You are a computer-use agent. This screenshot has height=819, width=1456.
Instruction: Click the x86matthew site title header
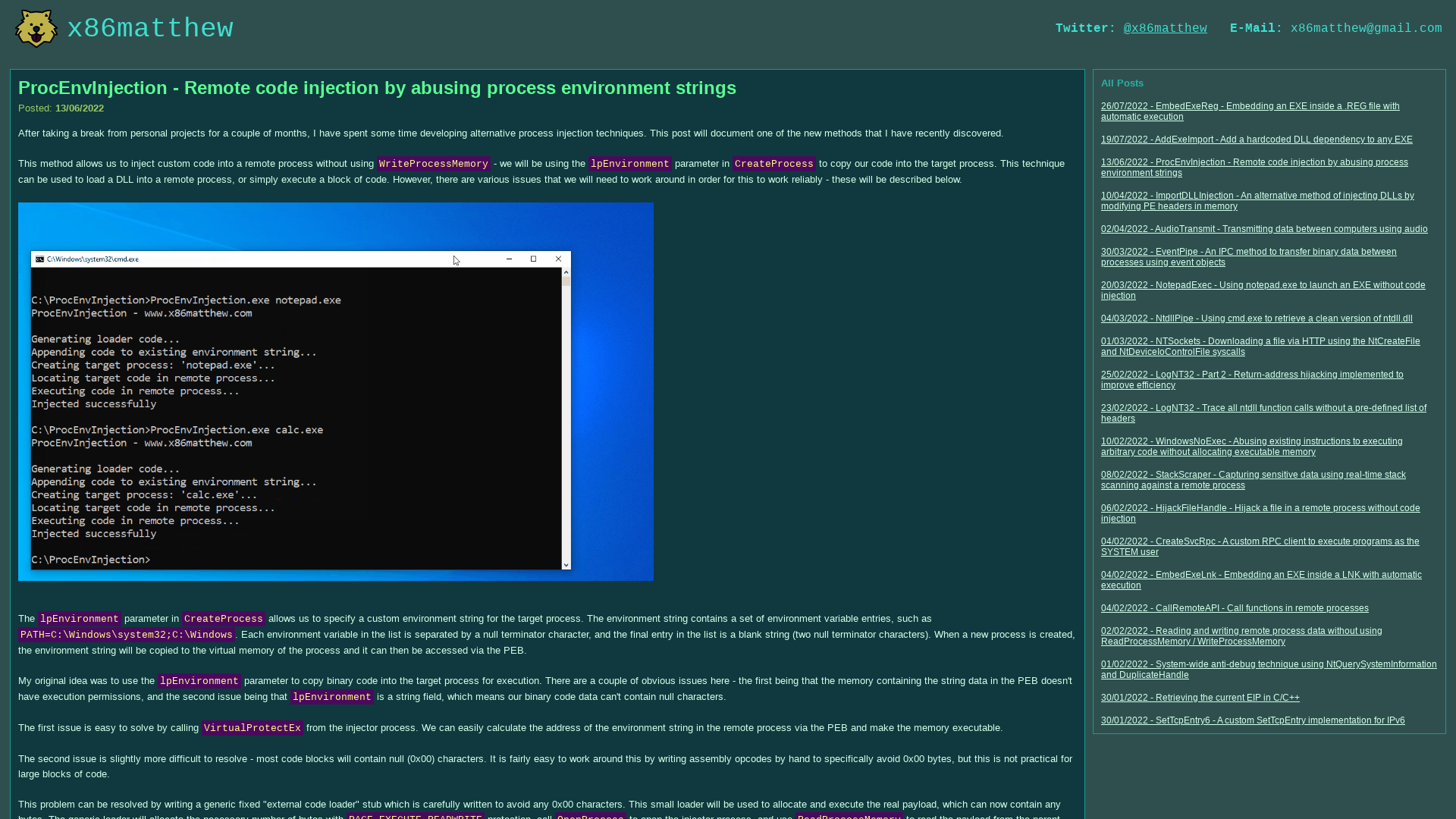(x=151, y=28)
